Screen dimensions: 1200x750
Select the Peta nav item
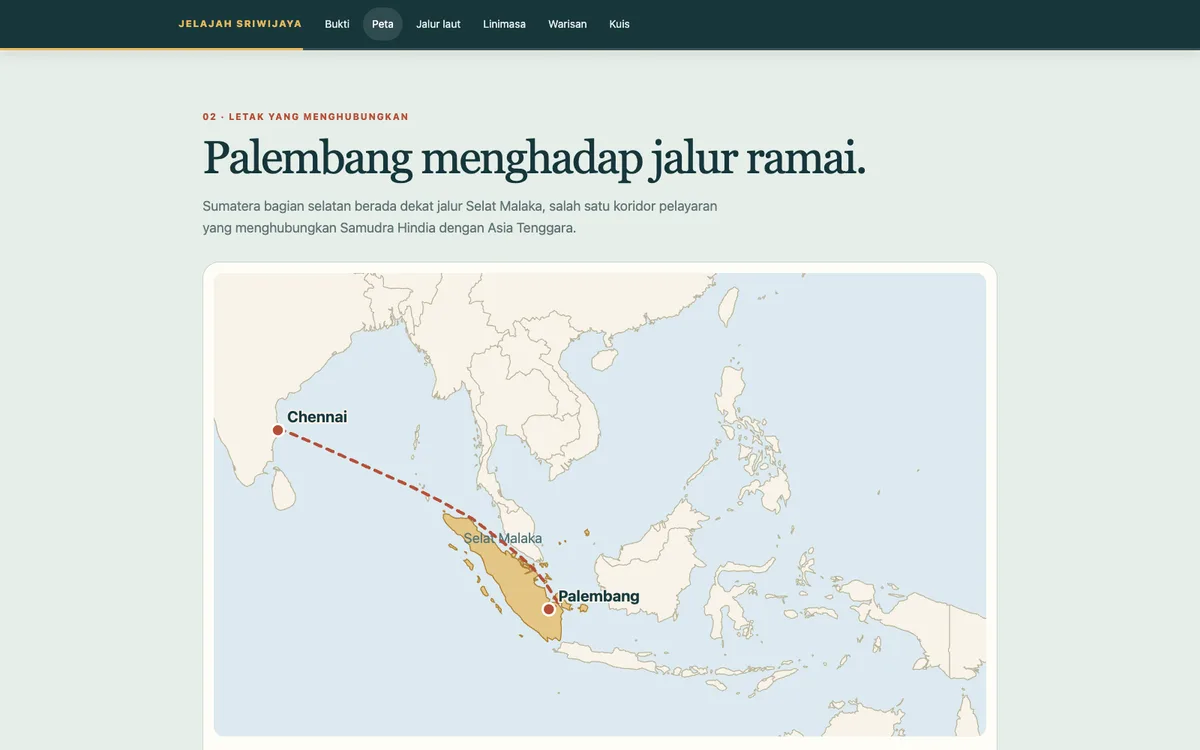tap(382, 24)
